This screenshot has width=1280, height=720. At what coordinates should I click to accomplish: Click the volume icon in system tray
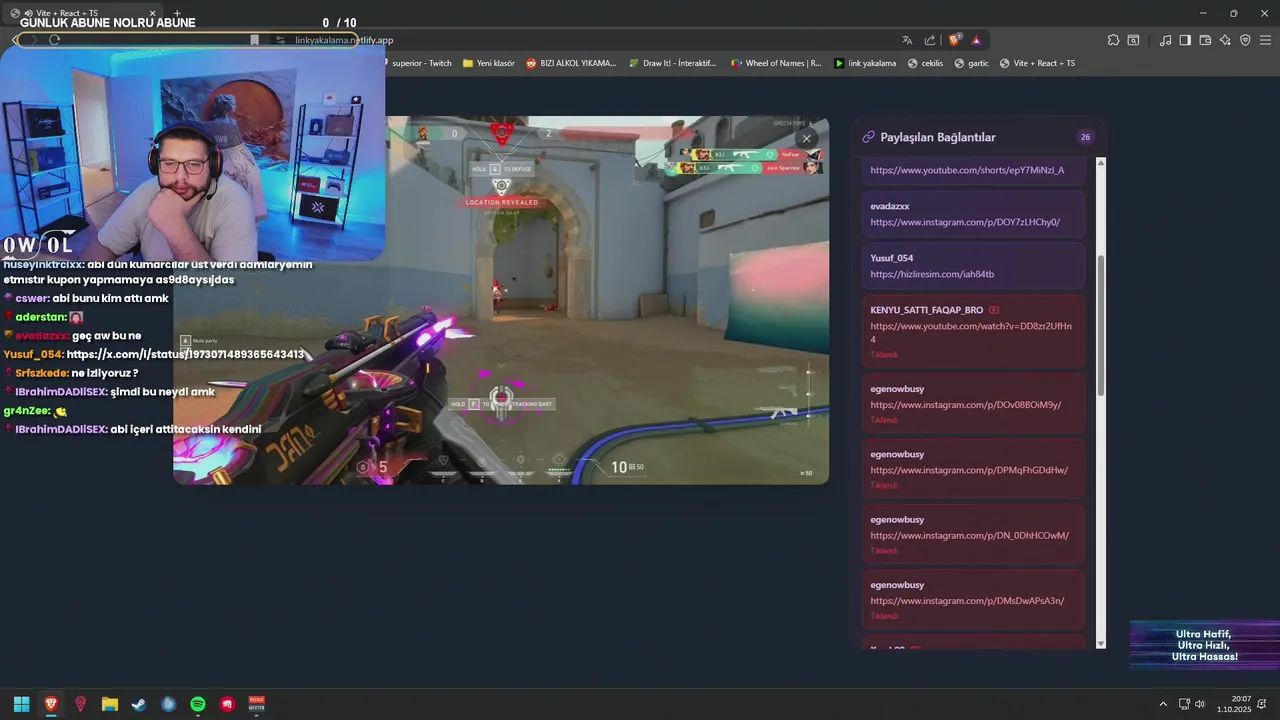(x=1200, y=704)
